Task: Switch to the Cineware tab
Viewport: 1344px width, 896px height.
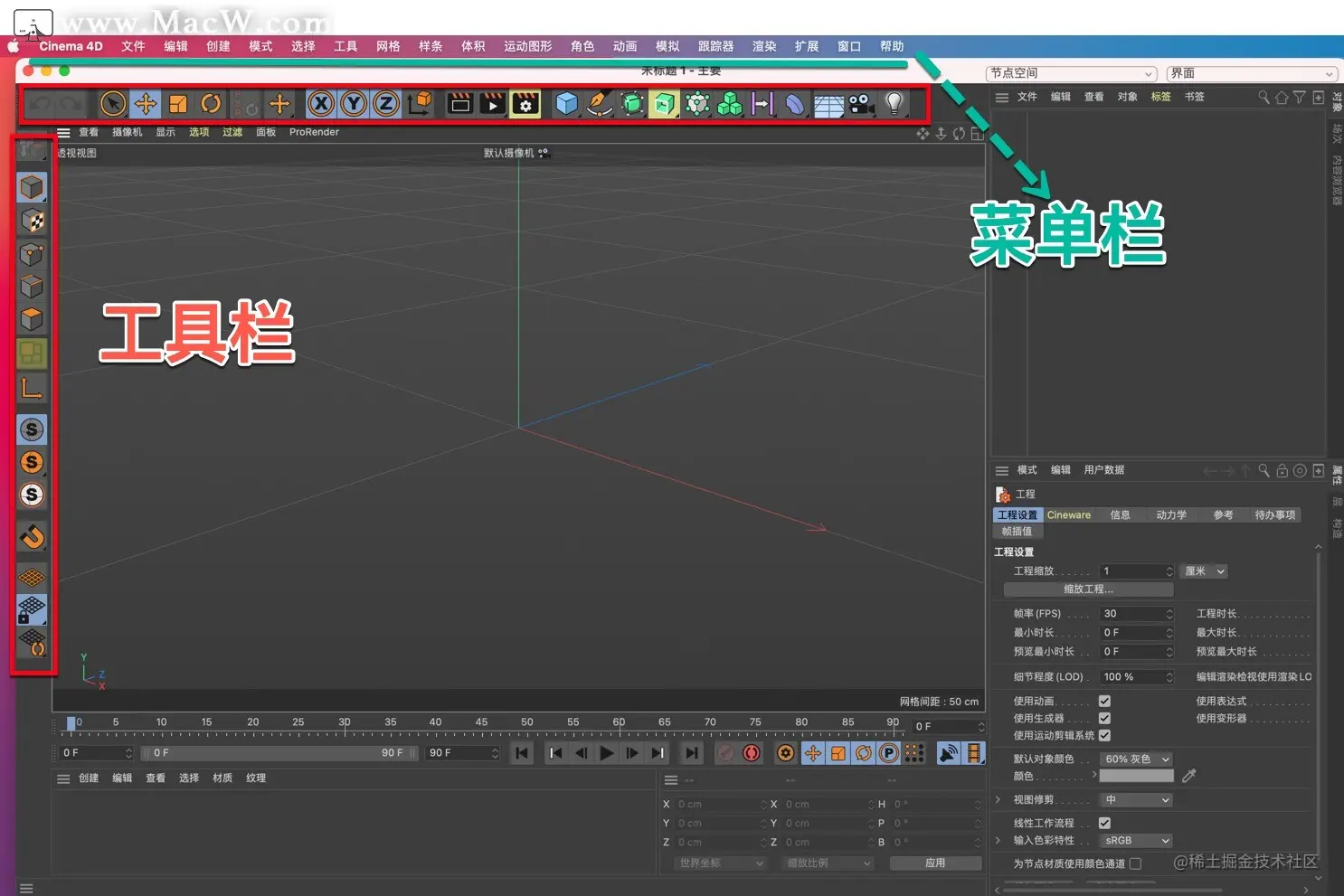Action: point(1069,515)
